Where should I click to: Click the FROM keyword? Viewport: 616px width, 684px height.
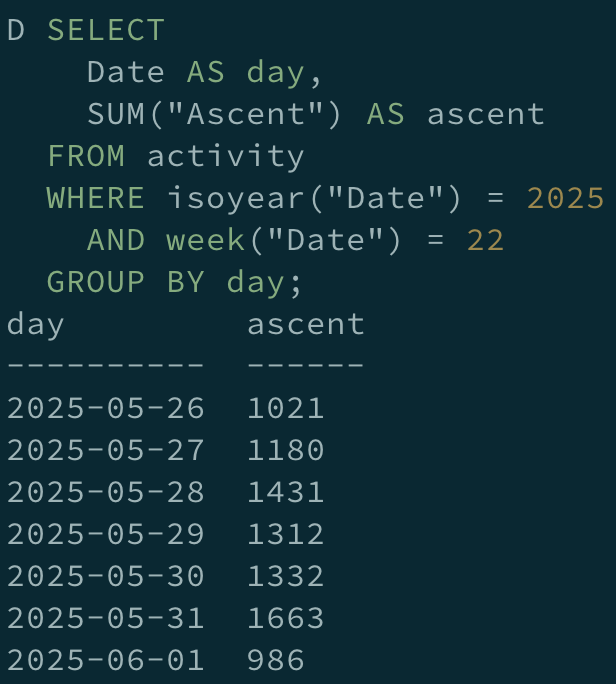pos(86,156)
